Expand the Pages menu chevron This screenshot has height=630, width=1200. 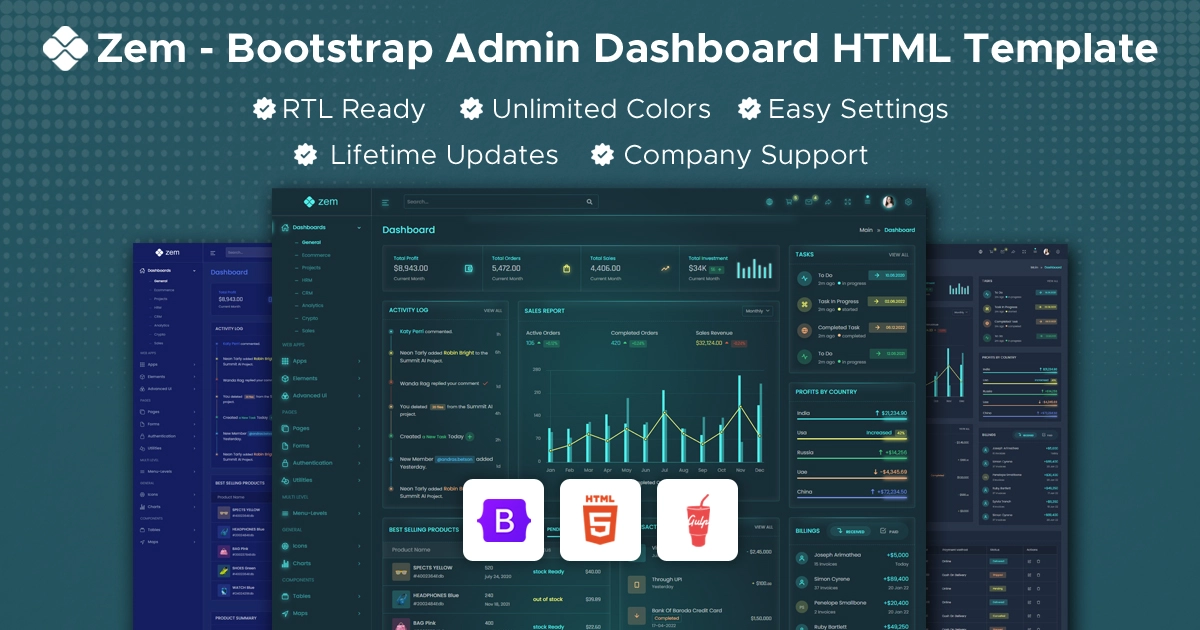coord(359,428)
